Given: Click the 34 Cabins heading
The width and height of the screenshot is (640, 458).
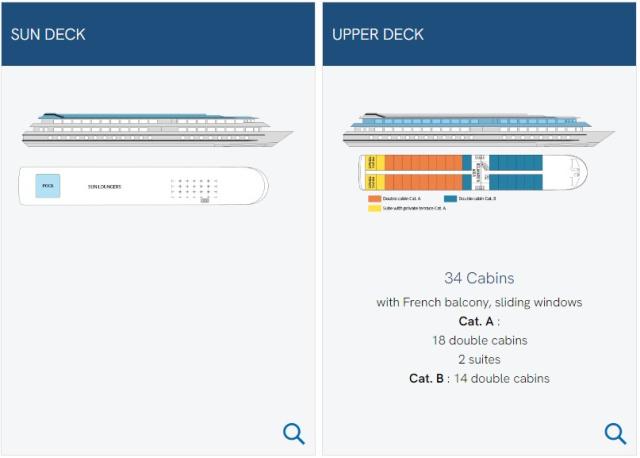Looking at the screenshot, I should pos(479,278).
